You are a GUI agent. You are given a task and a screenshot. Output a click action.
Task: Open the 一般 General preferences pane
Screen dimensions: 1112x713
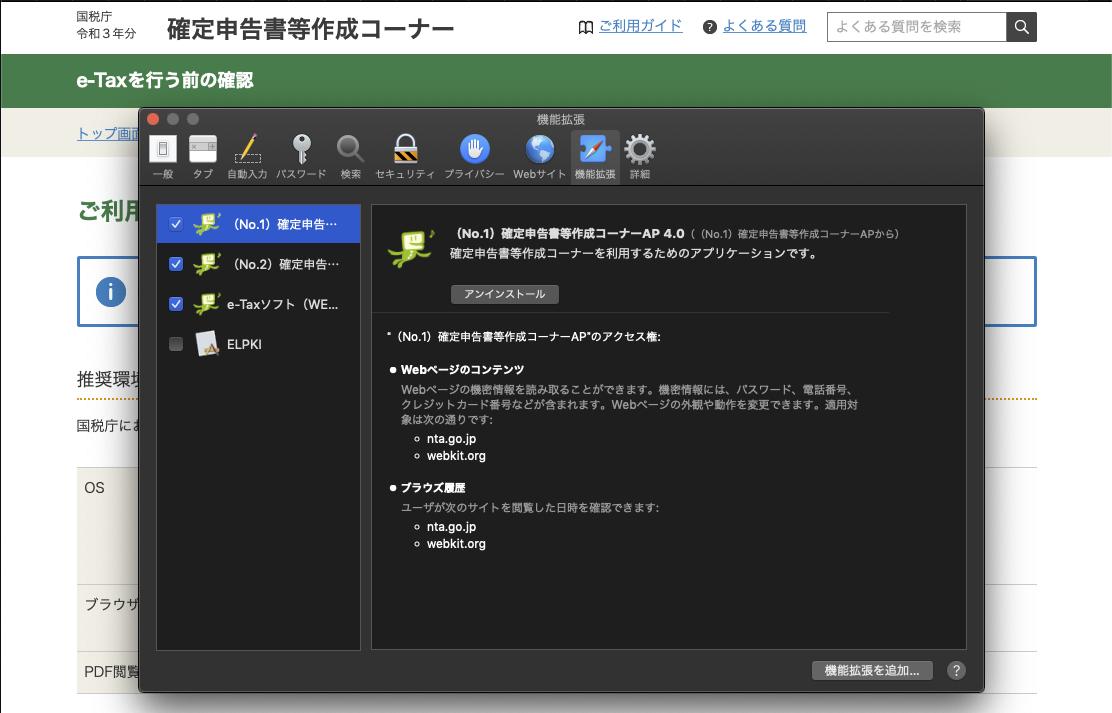[x=163, y=156]
